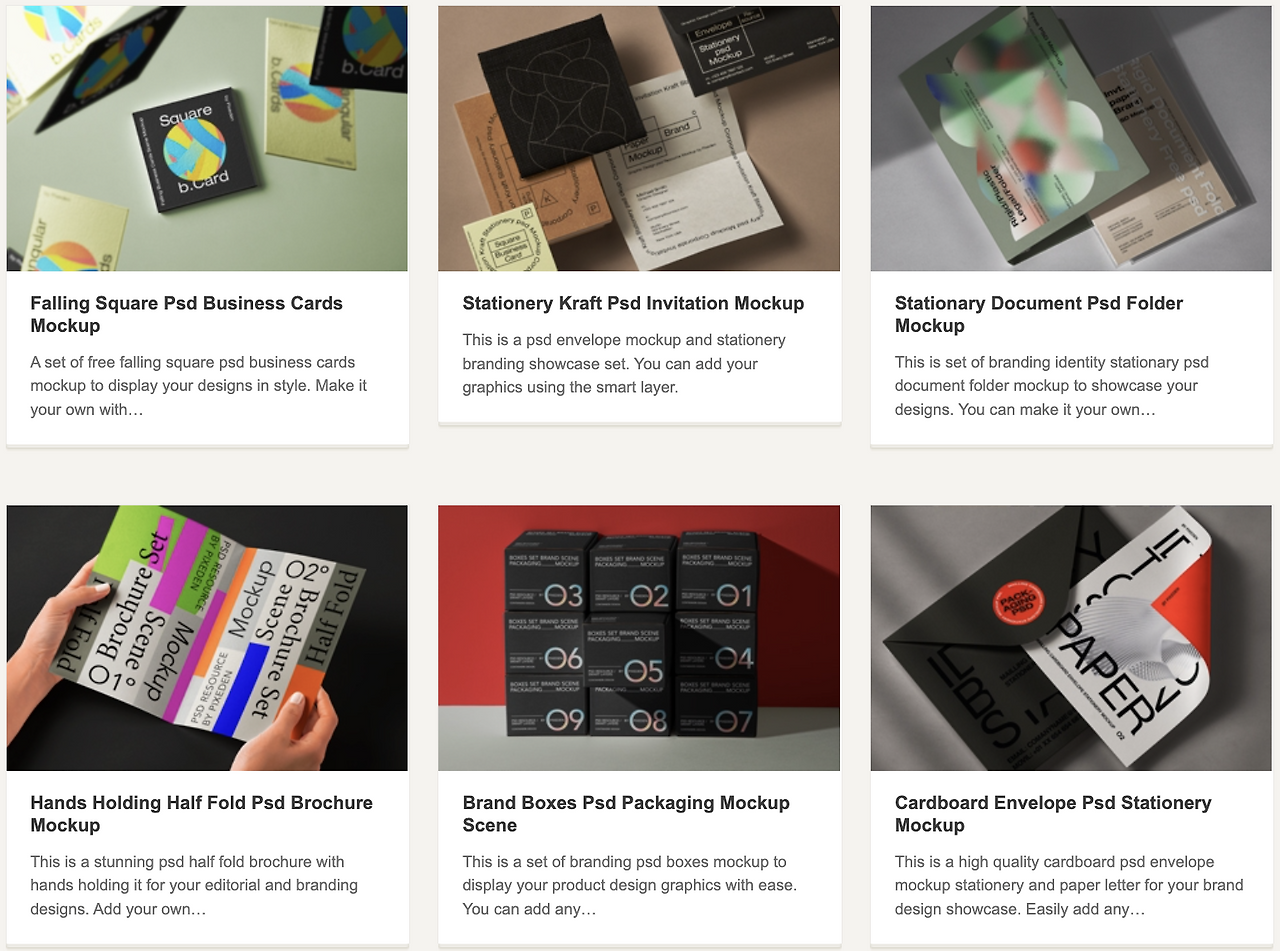Open the Falling Square Business Cards thumbnail
The height and width of the screenshot is (951, 1280).
tap(207, 138)
